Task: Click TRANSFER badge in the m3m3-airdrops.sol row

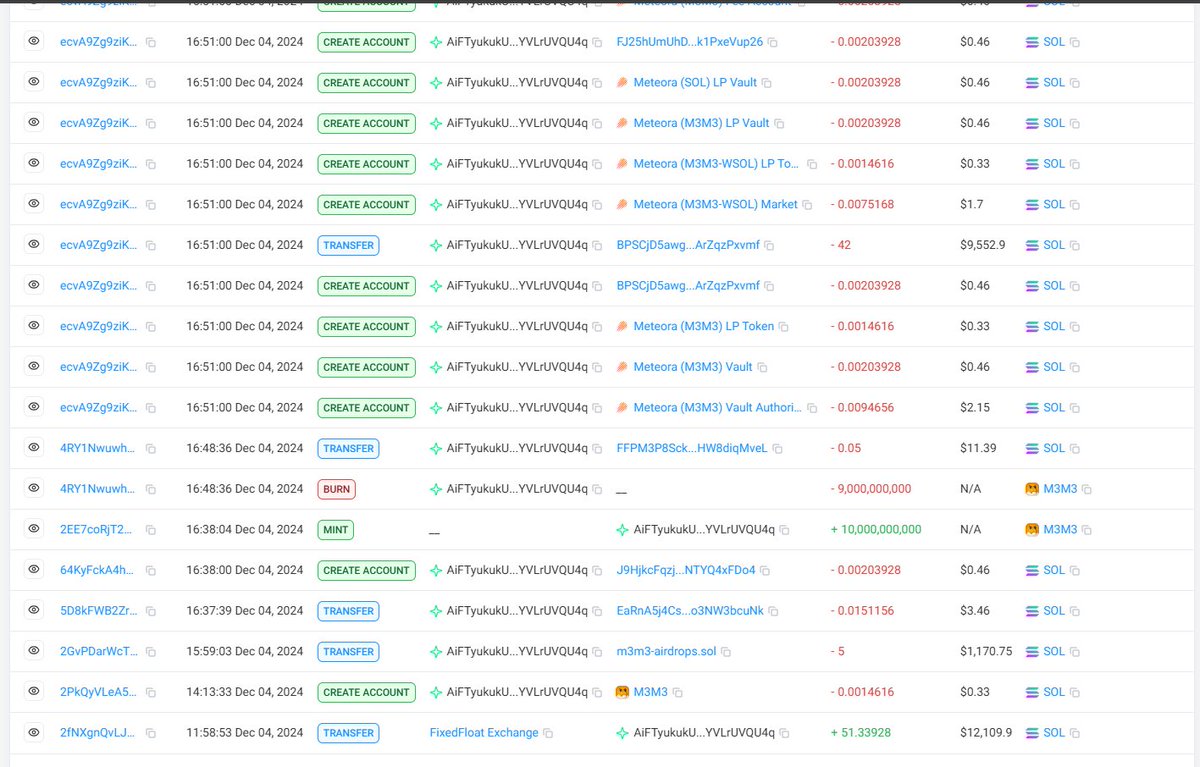Action: pos(348,651)
